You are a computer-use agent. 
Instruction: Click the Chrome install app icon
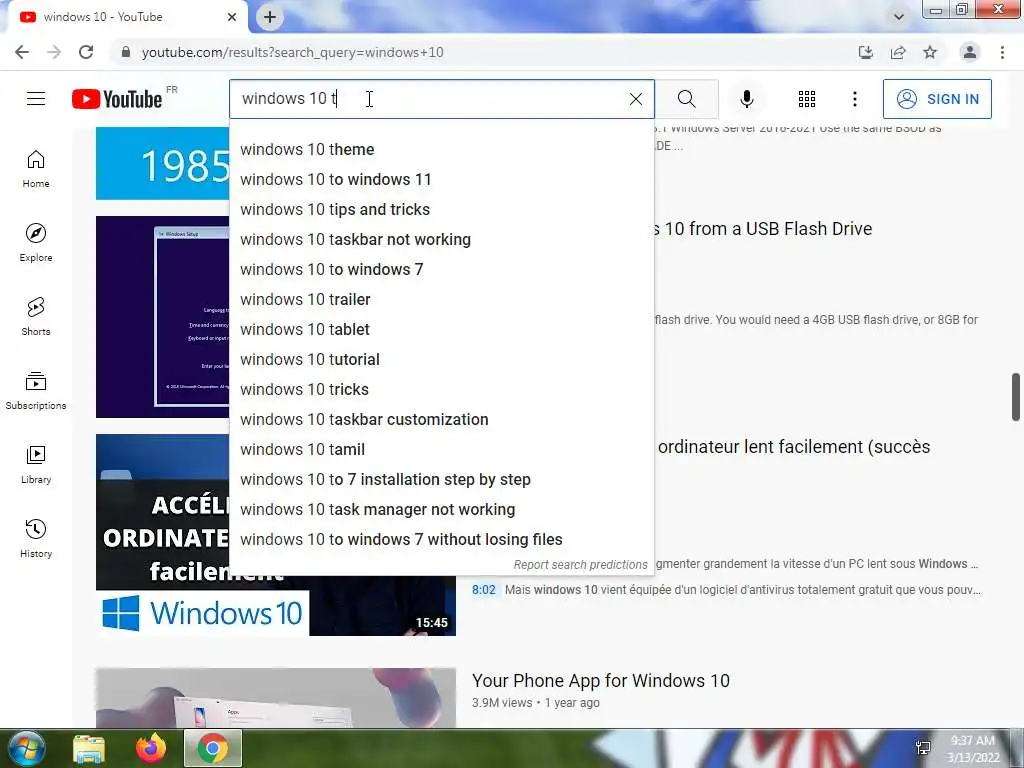click(866, 52)
